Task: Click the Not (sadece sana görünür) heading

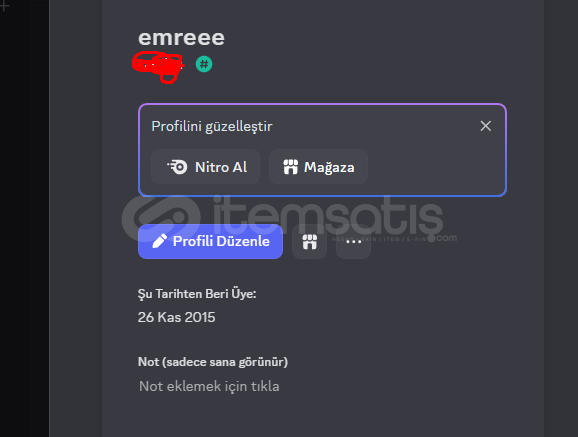Action: coord(213,362)
